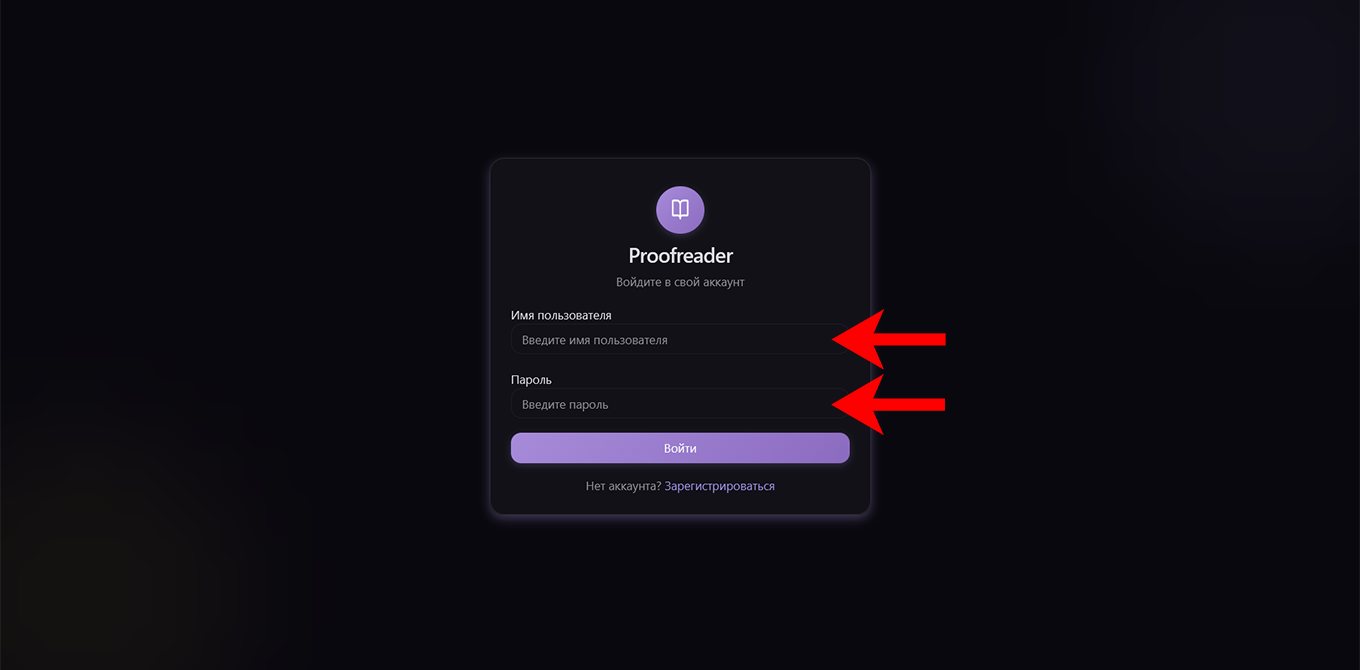This screenshot has height=670, width=1360.
Task: Open the "Зарегистрироваться" registration link
Action: [x=719, y=486]
